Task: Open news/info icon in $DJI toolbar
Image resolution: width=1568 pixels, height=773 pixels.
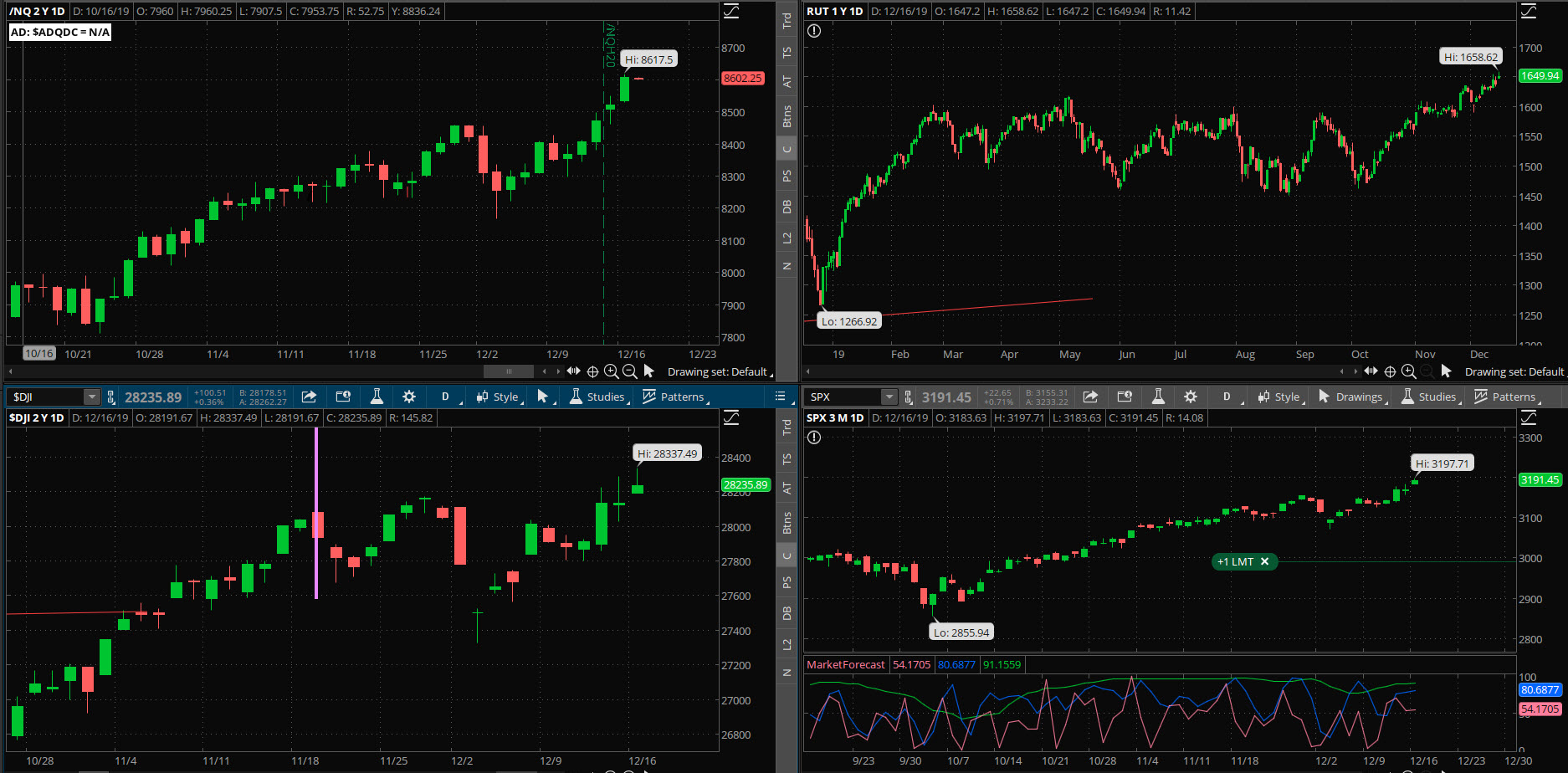Action: coord(343,397)
